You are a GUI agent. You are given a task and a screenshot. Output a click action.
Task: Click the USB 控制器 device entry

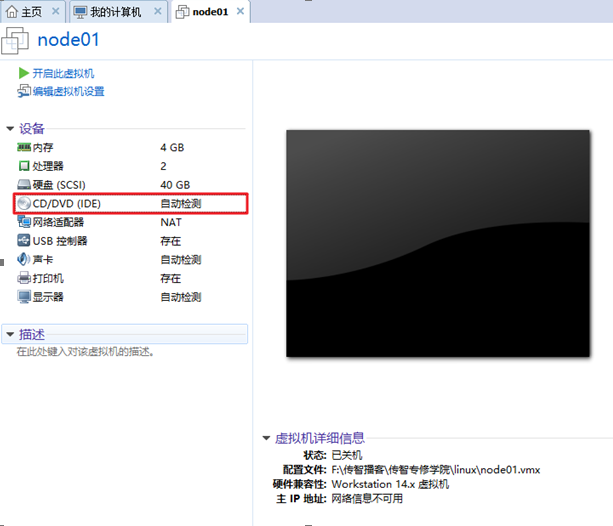click(x=60, y=241)
